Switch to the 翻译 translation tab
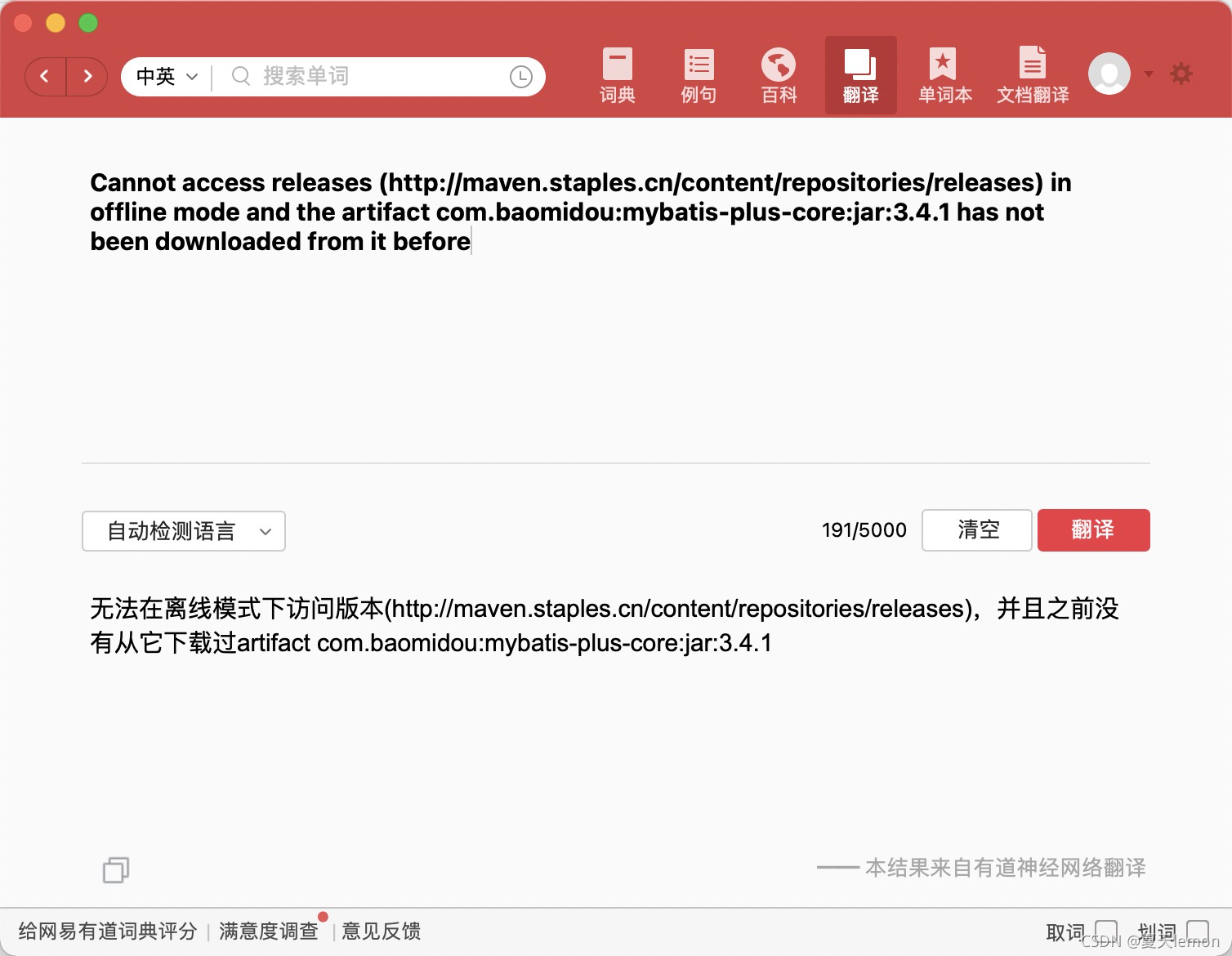Image resolution: width=1232 pixels, height=956 pixels. coord(860,74)
